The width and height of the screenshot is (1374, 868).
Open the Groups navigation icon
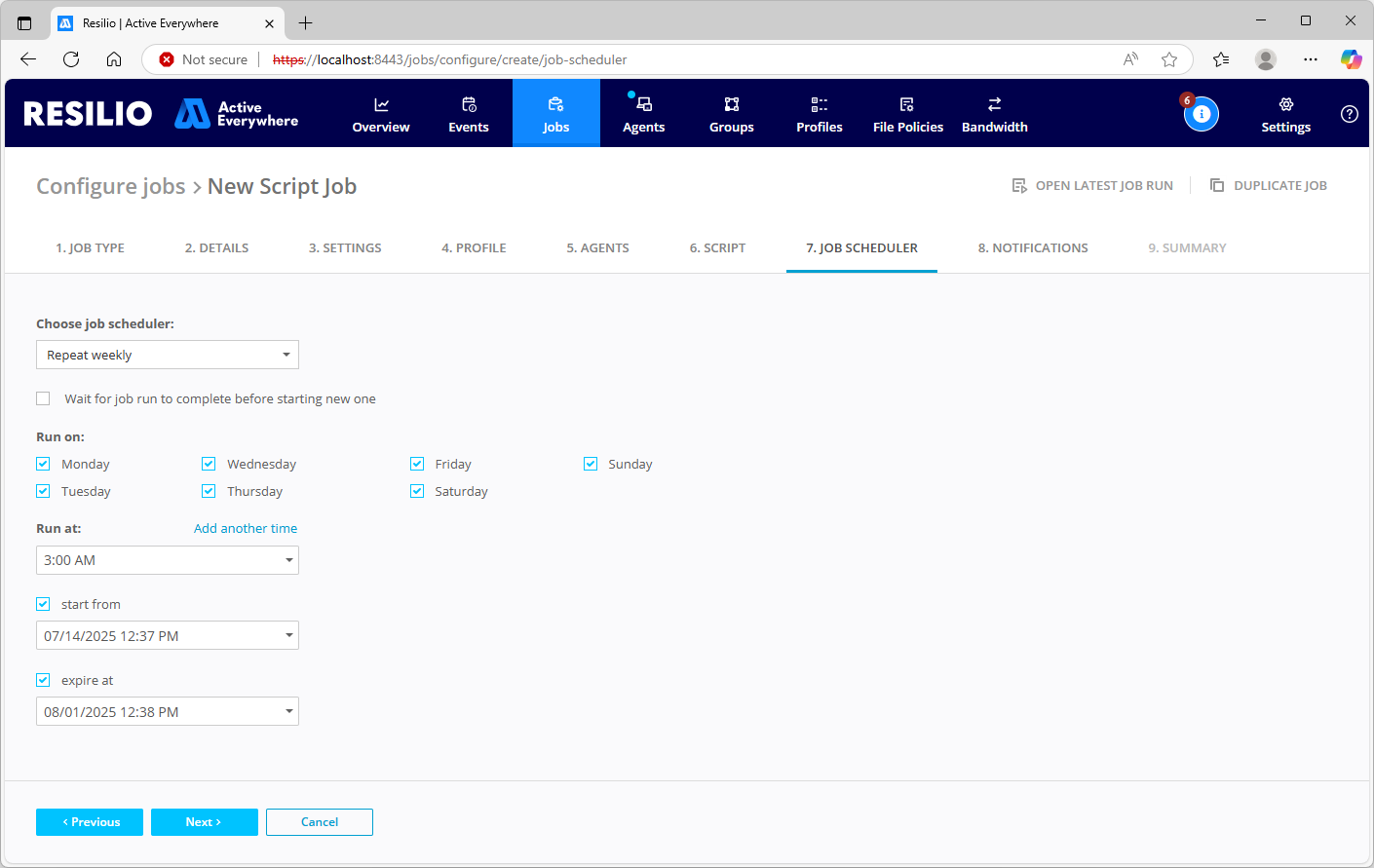(732, 105)
